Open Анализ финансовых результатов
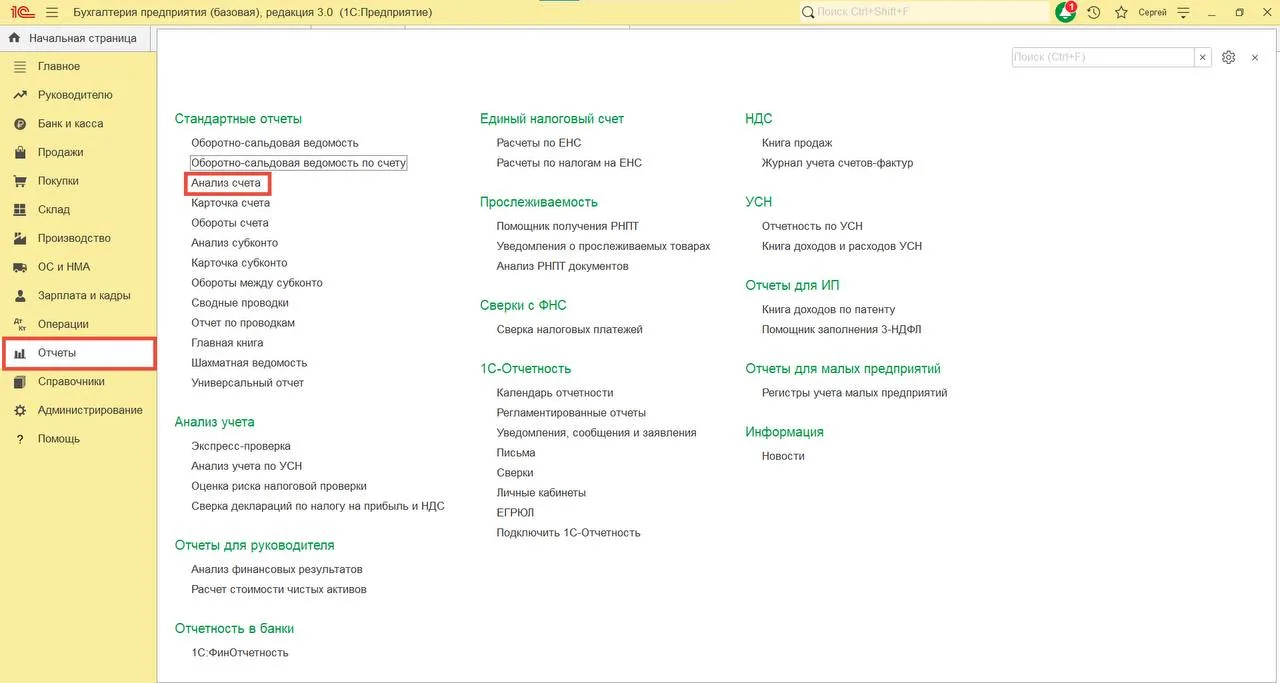 pyautogui.click(x=277, y=570)
